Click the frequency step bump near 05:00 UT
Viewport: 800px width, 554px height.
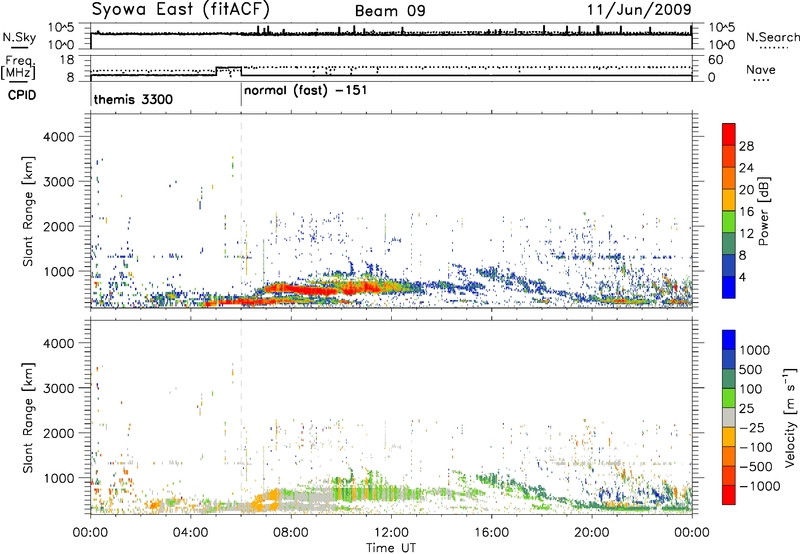coord(229,71)
